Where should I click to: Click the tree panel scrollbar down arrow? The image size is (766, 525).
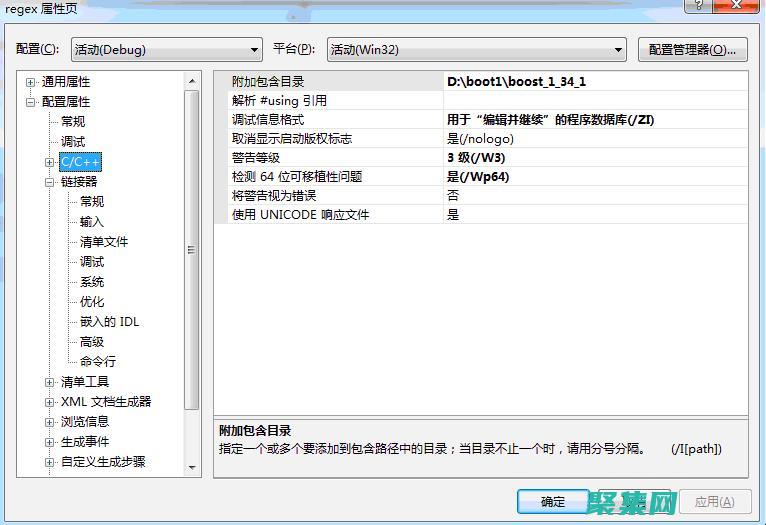pos(192,466)
